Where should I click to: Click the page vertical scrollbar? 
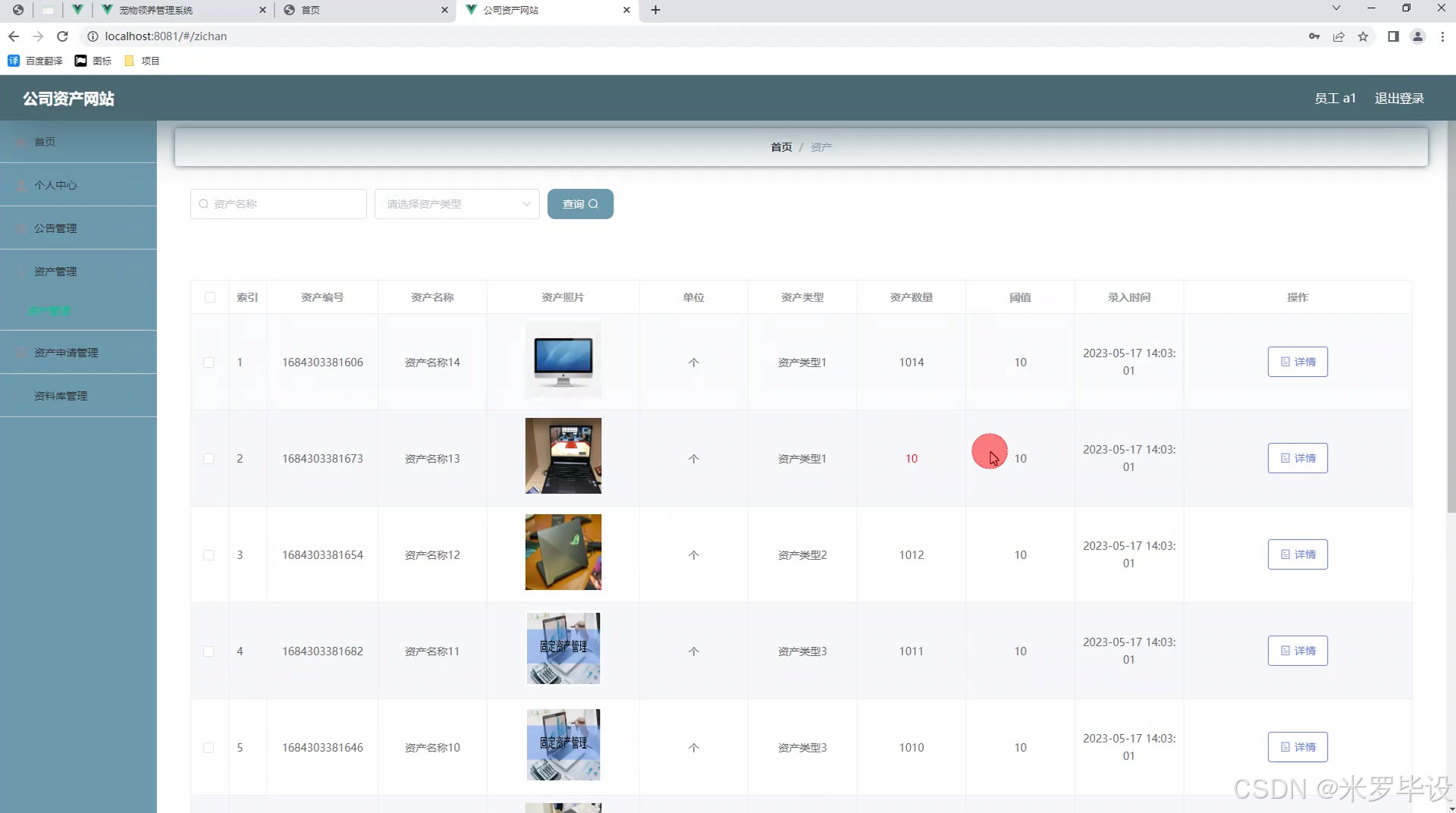point(1451,319)
